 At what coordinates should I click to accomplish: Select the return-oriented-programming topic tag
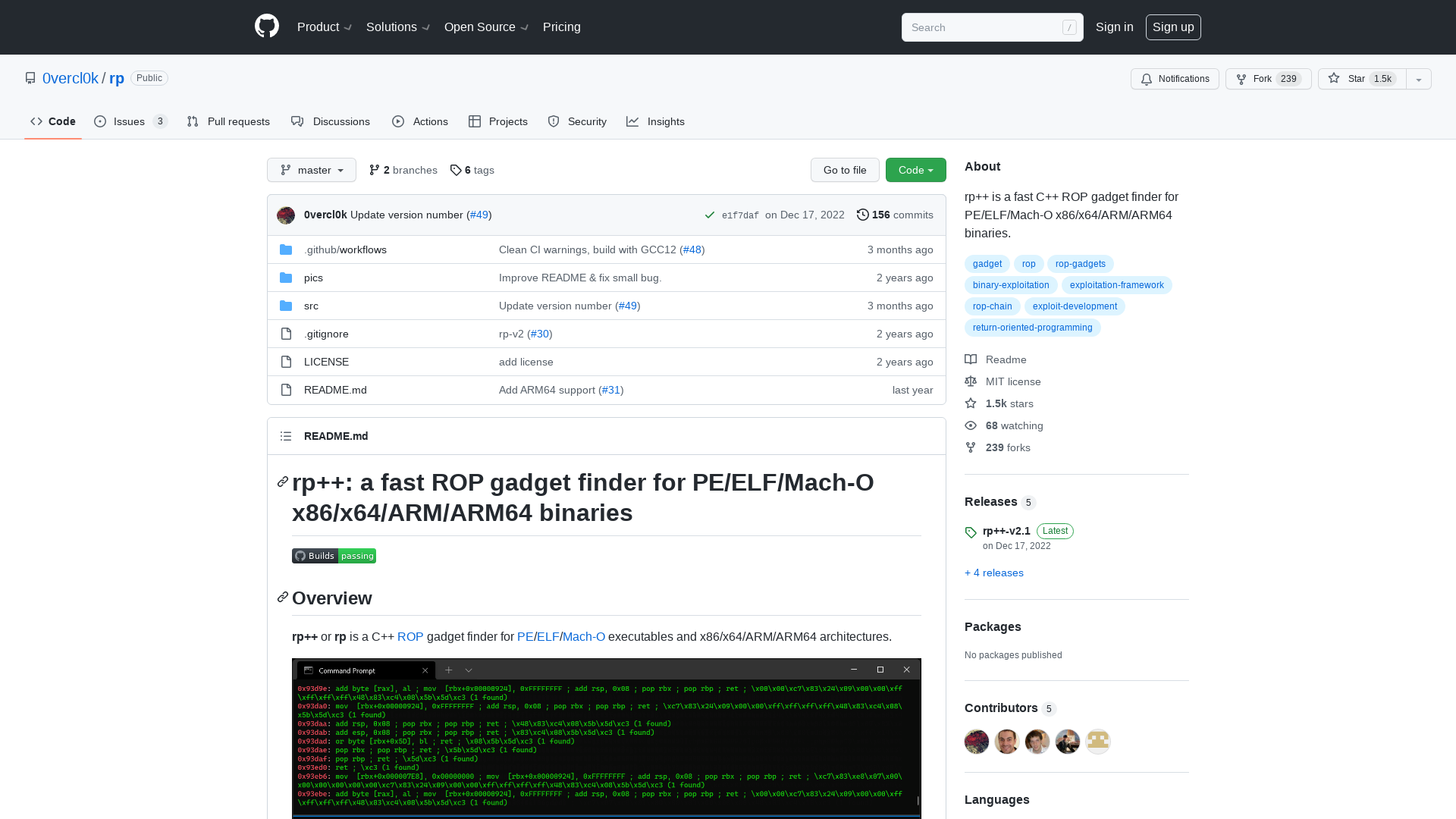[1032, 328]
